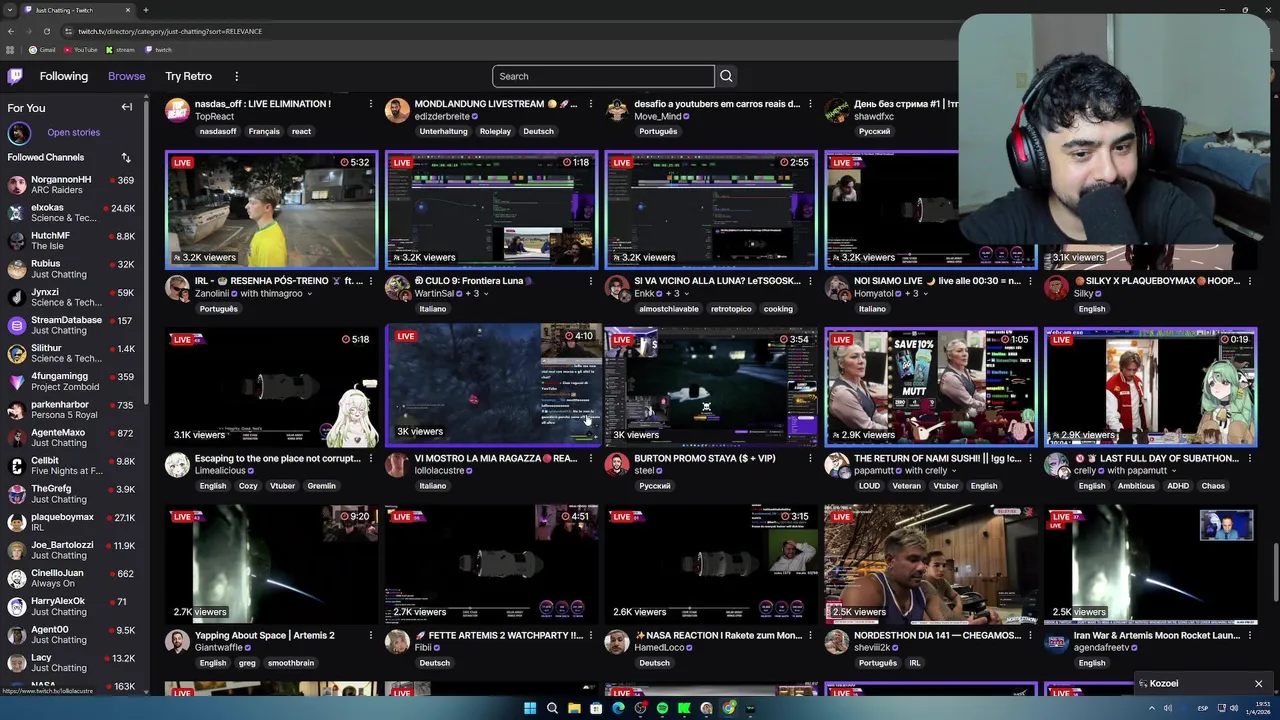
Task: Reload the page in browser
Action: click(x=46, y=31)
